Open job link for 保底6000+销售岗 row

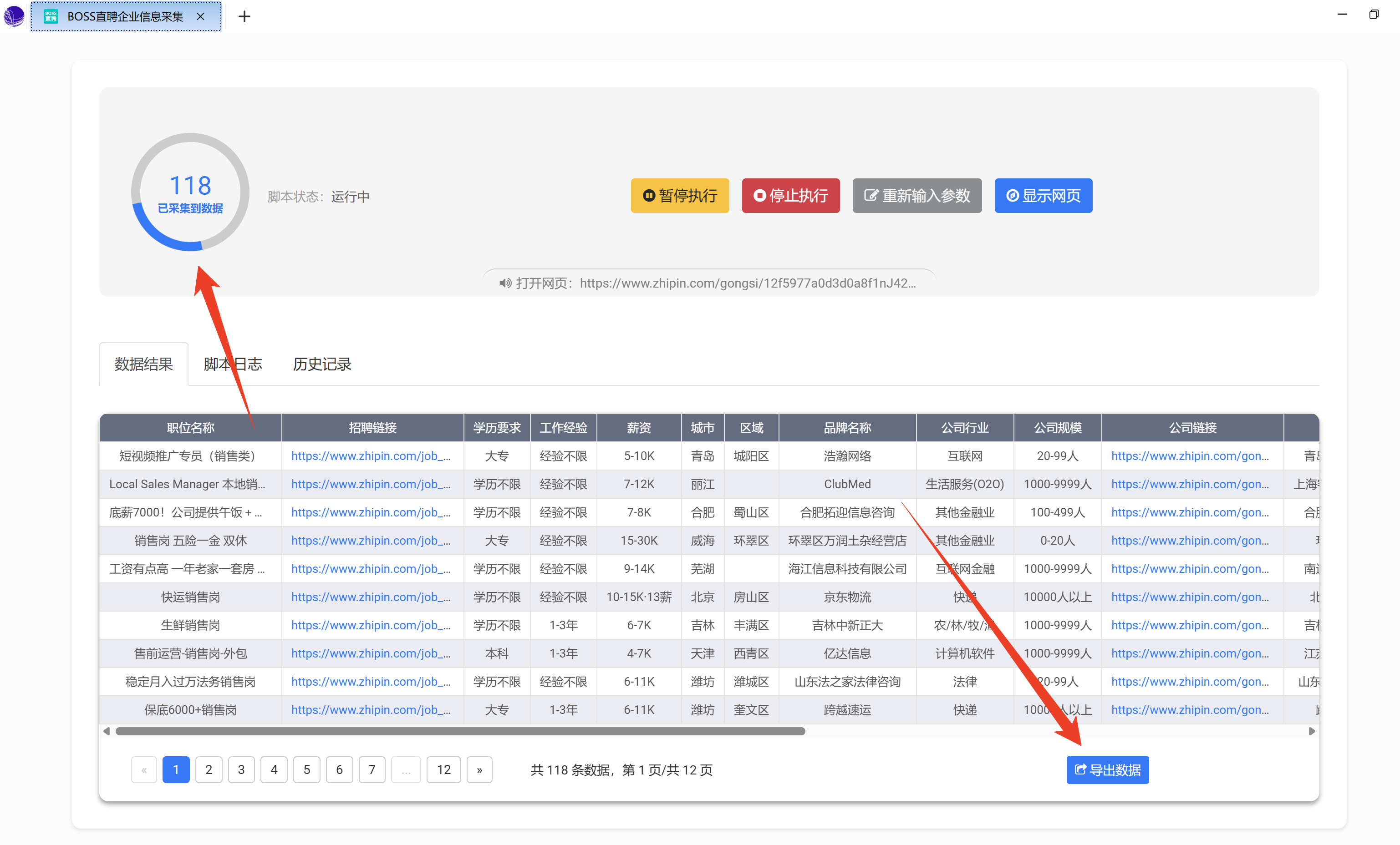(371, 710)
